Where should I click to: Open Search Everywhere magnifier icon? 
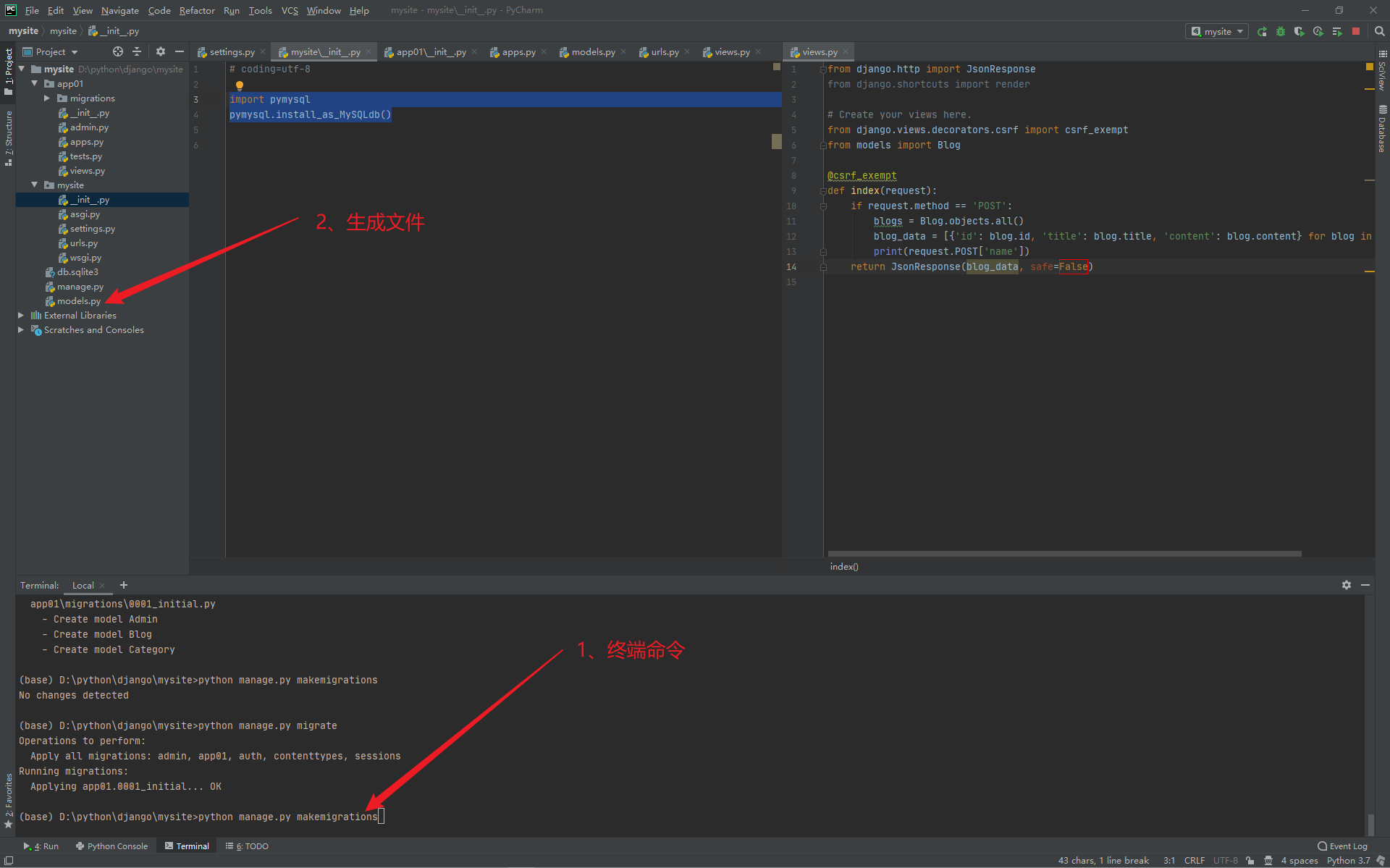(x=1379, y=31)
